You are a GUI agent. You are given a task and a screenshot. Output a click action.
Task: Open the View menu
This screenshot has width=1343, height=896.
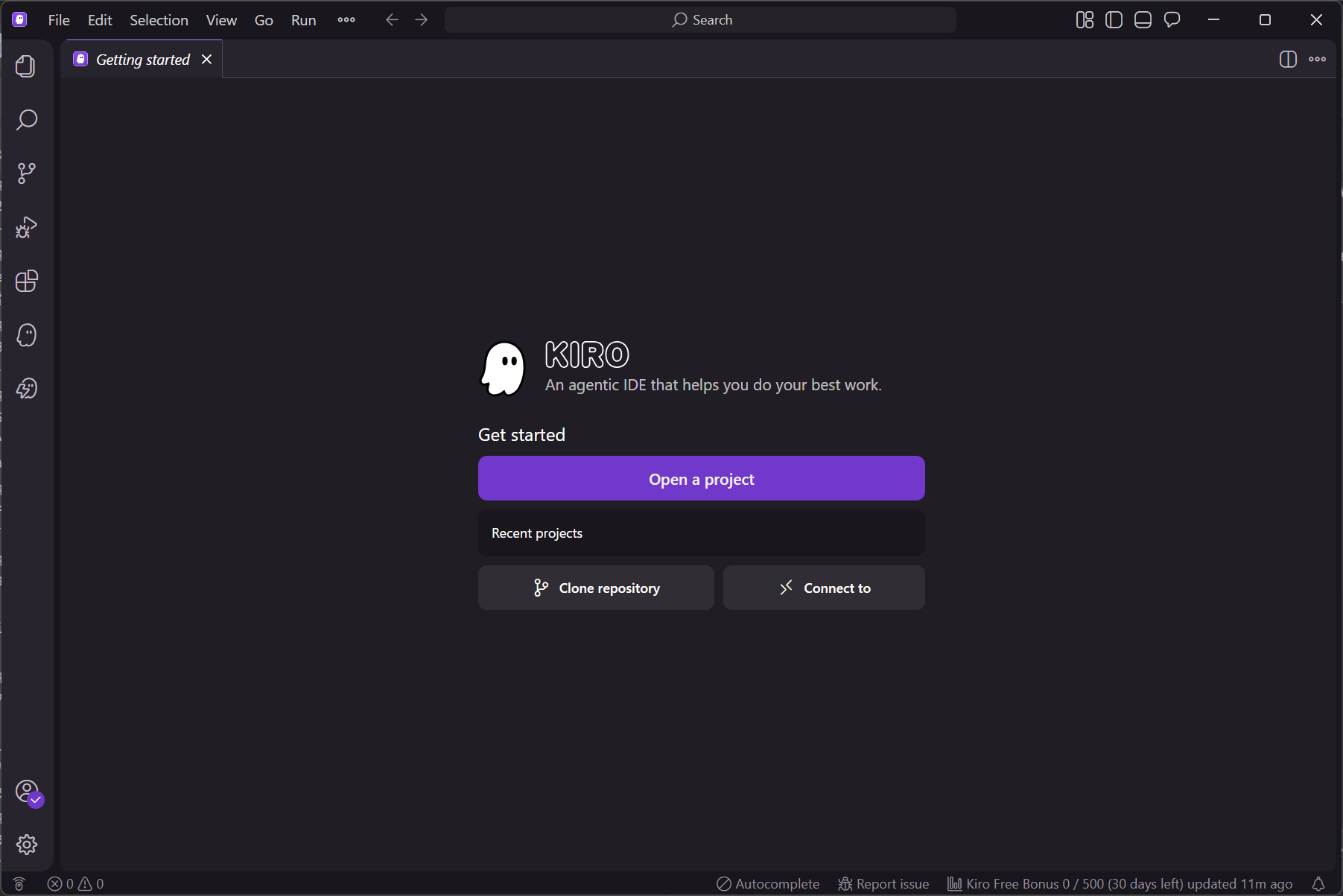pos(221,20)
